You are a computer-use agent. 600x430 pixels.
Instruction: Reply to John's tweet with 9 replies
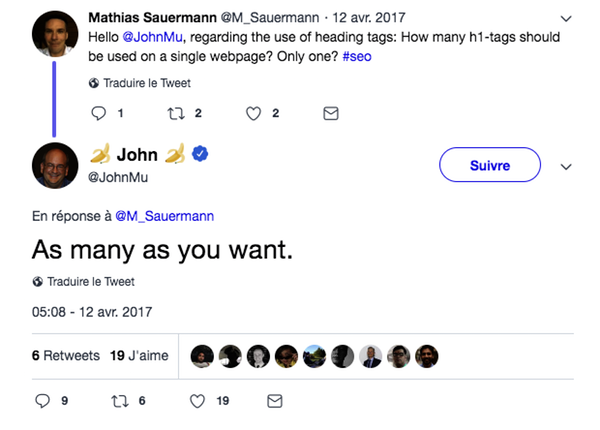[x=42, y=401]
